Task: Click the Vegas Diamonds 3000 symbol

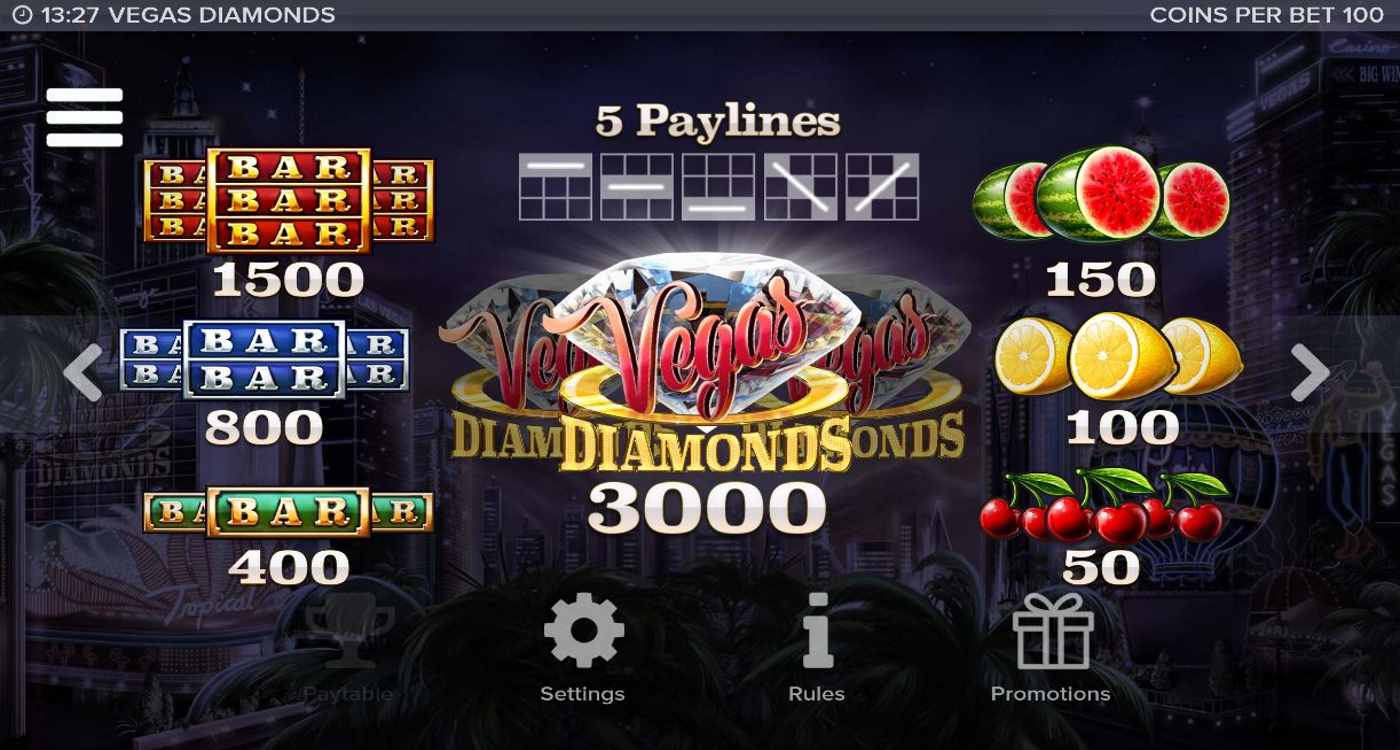Action: (x=704, y=365)
